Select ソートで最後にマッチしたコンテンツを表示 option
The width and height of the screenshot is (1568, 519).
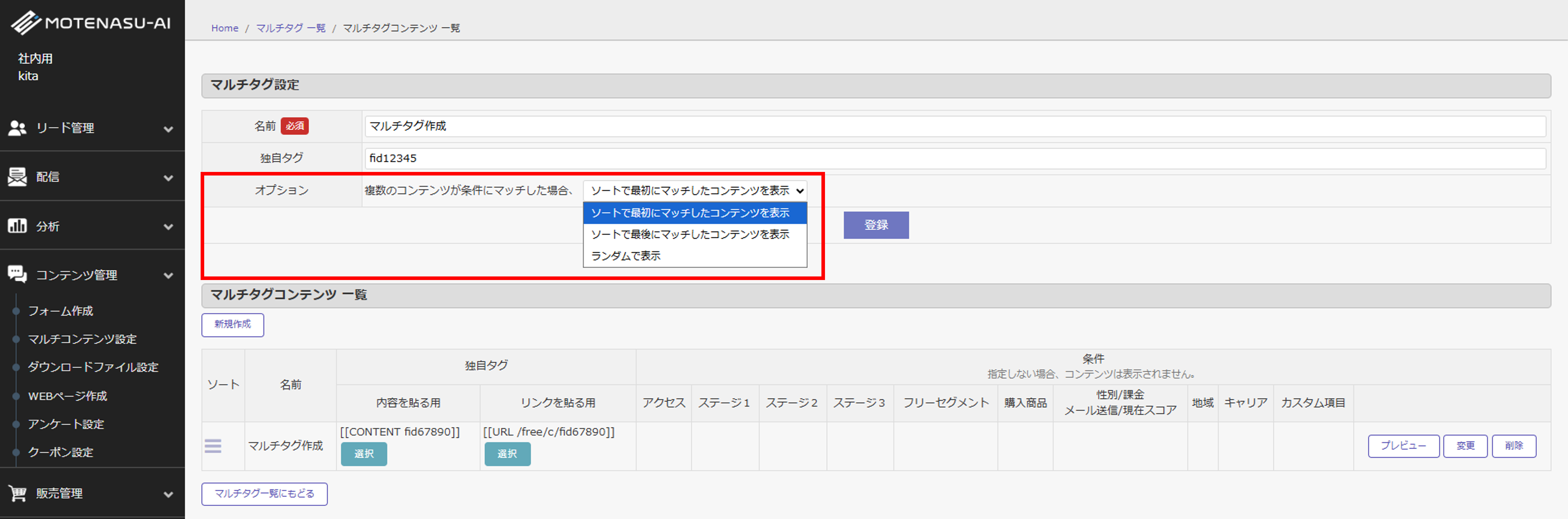point(690,234)
